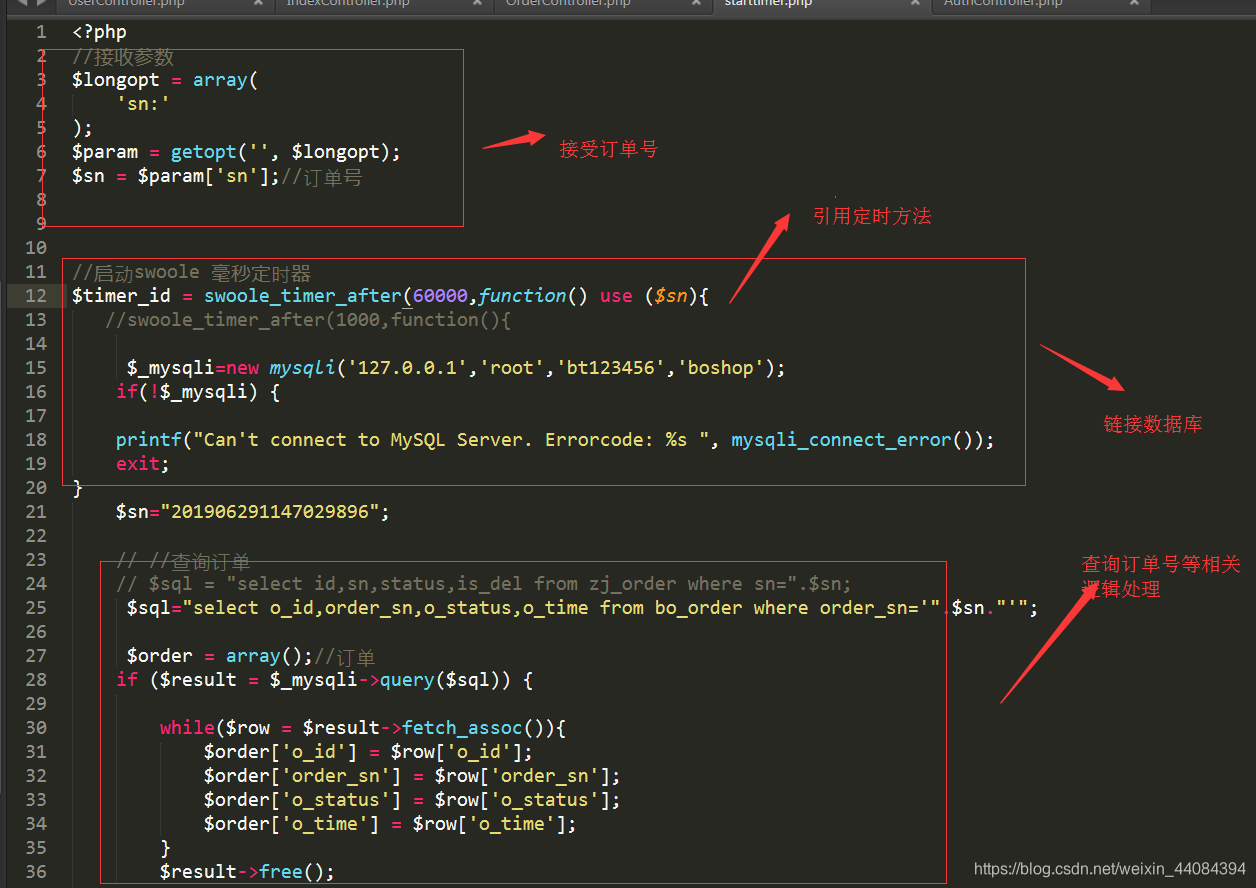Close the UserController.php tab
1256x888 pixels.
[x=256, y=4]
